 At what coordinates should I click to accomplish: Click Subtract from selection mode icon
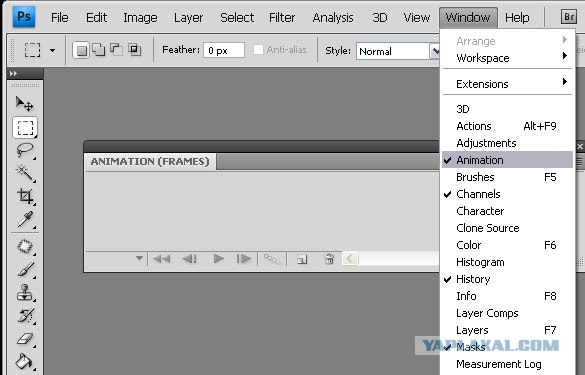[x=116, y=49]
